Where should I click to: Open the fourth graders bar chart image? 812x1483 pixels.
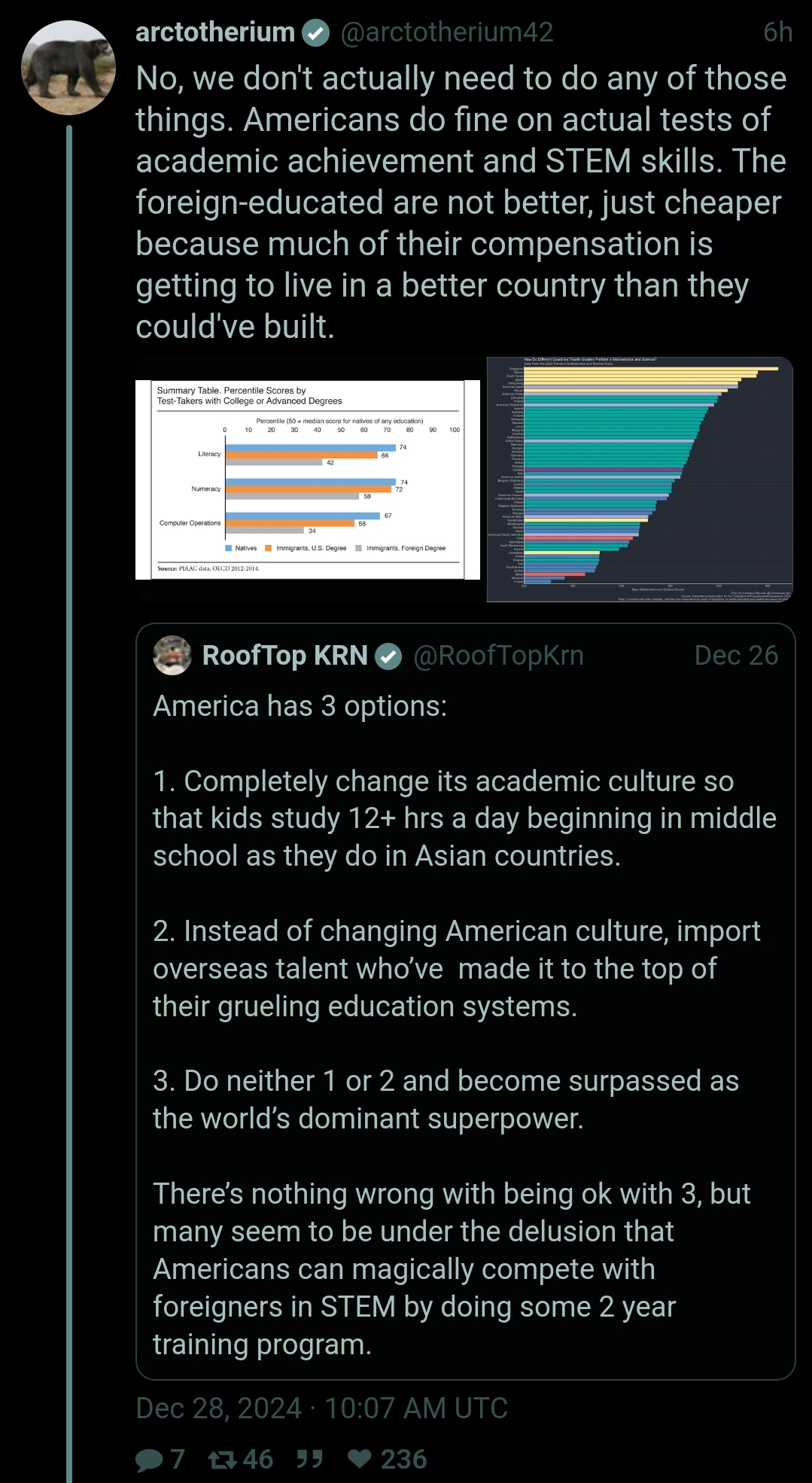(x=640, y=480)
